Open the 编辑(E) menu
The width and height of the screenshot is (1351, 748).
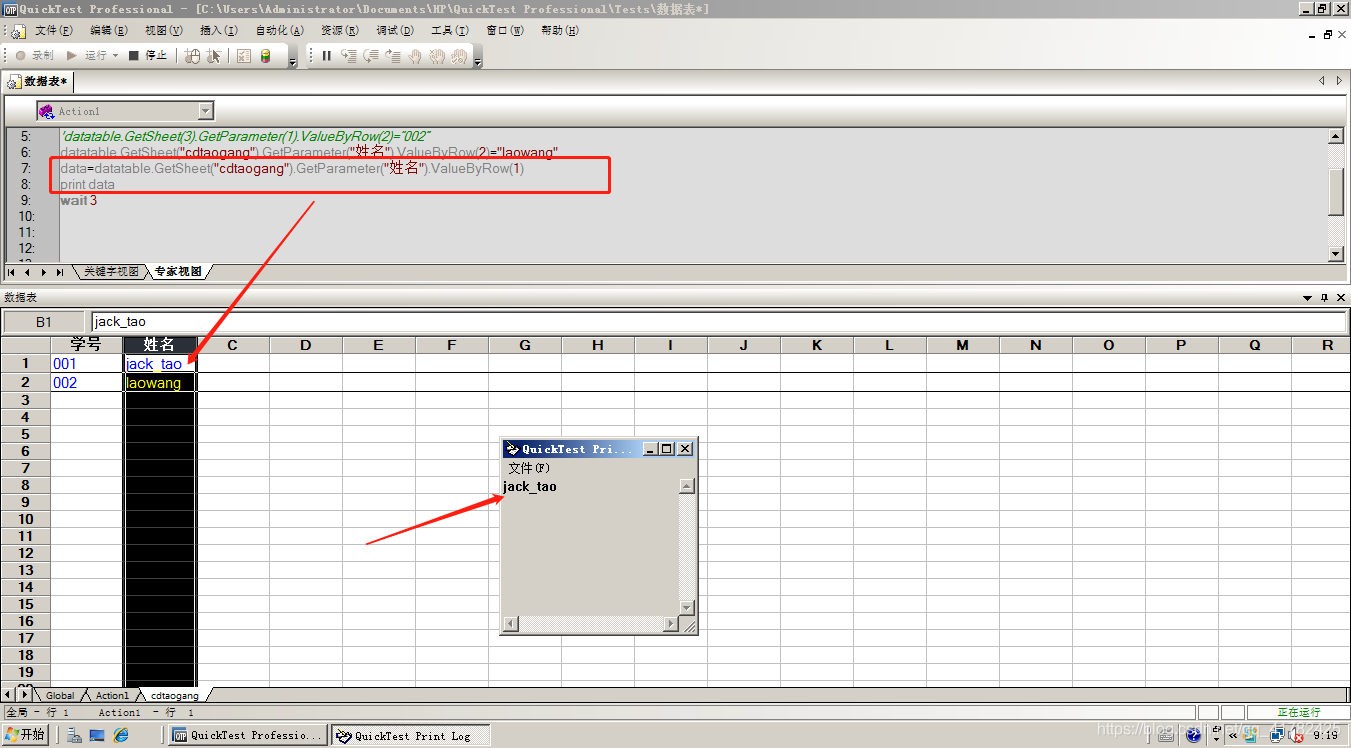109,31
